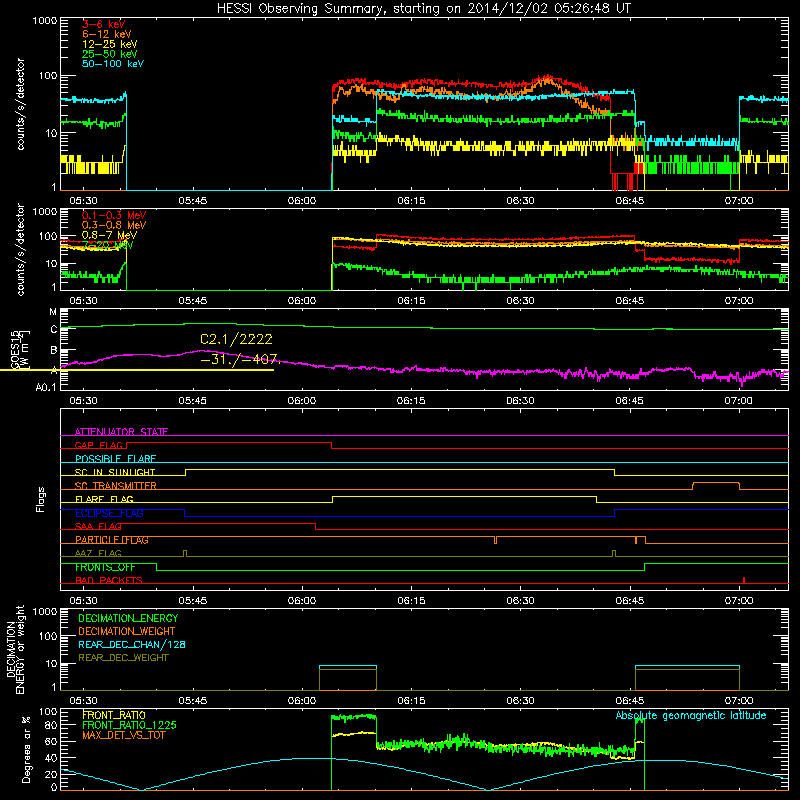Click the HESSI Observing Summary plot title
The image size is (800, 800).
tap(424, 9)
